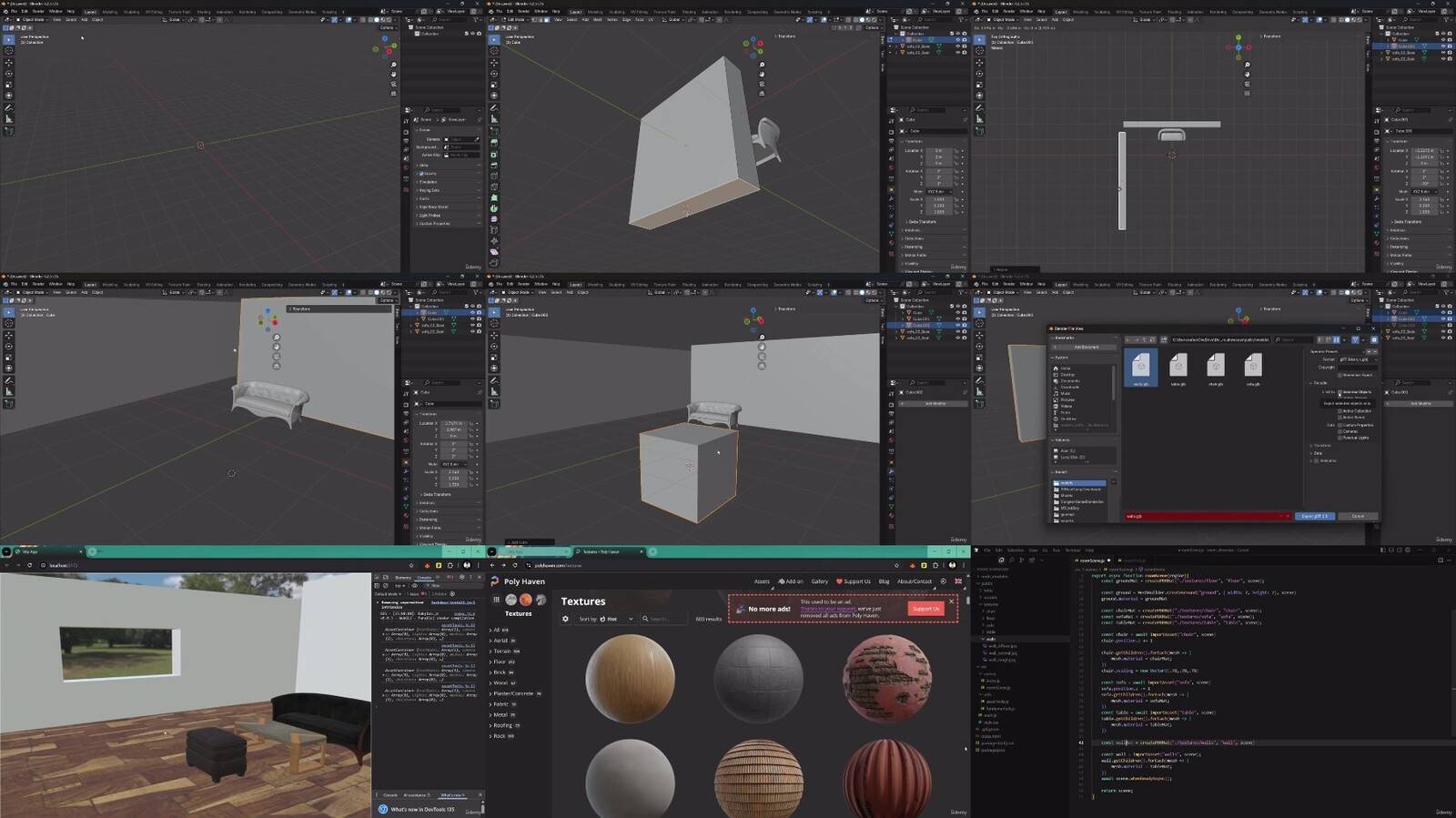Toggle the Animation checkbox in the glTF export dialog
The height and width of the screenshot is (818, 1456).
point(1316,461)
